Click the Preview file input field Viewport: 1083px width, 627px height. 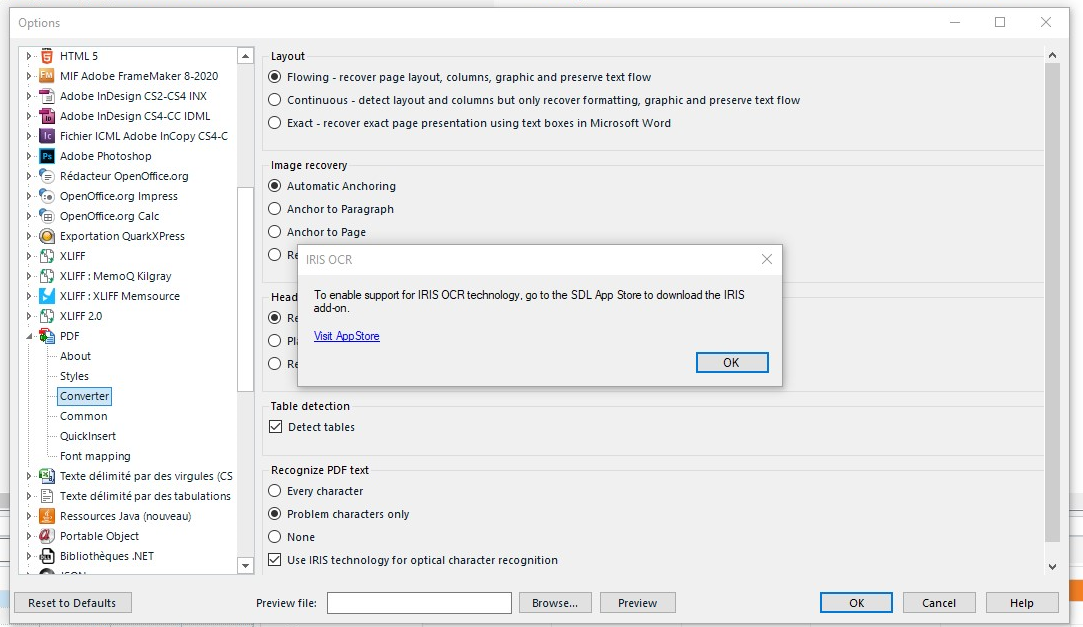pyautogui.click(x=419, y=603)
